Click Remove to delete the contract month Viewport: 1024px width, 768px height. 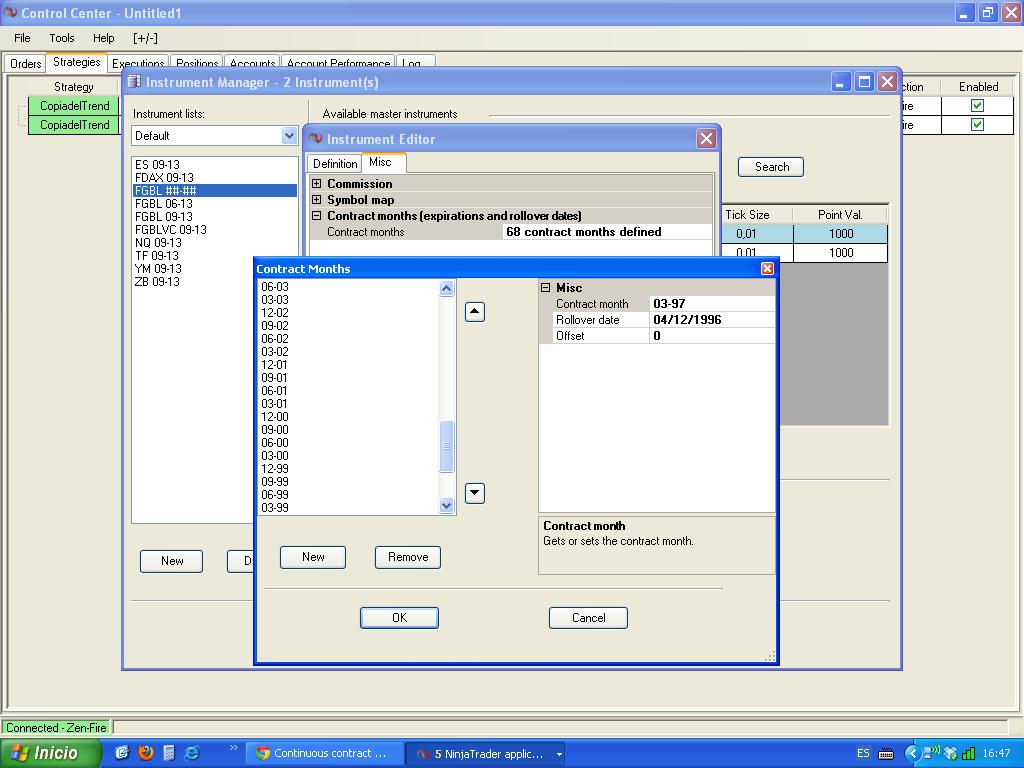[x=408, y=557]
